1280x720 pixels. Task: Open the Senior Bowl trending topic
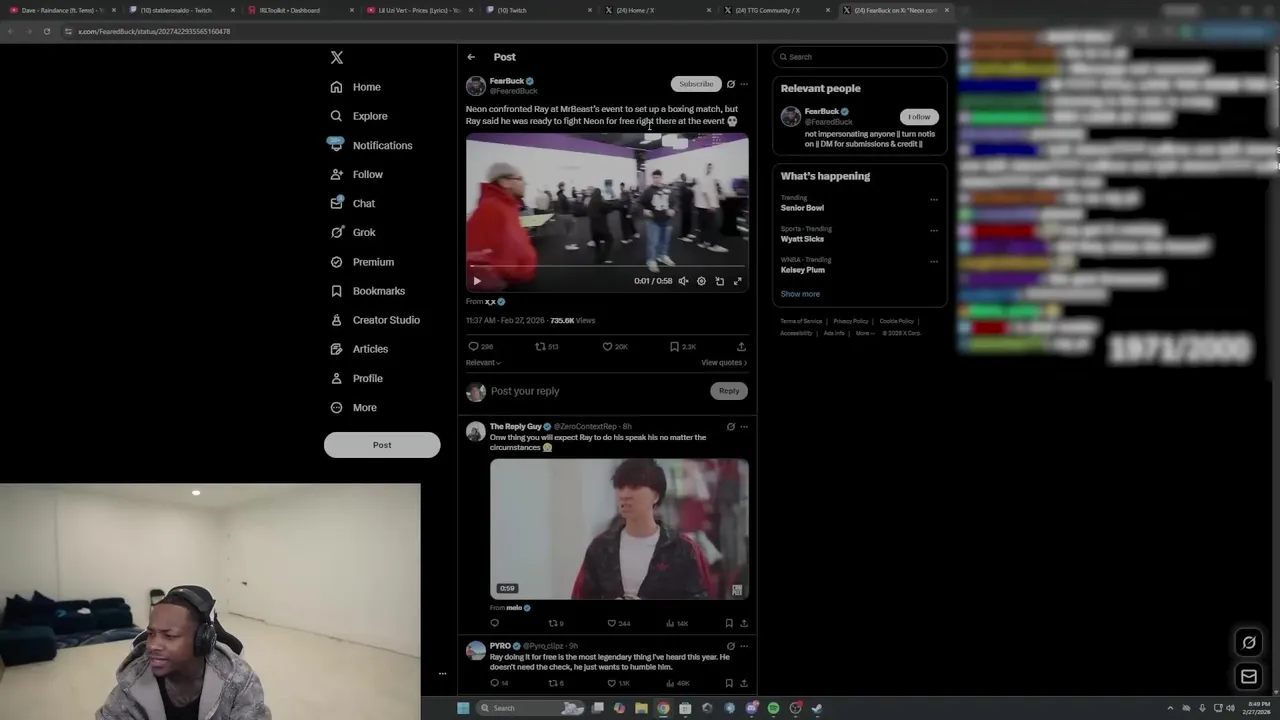pyautogui.click(x=802, y=208)
